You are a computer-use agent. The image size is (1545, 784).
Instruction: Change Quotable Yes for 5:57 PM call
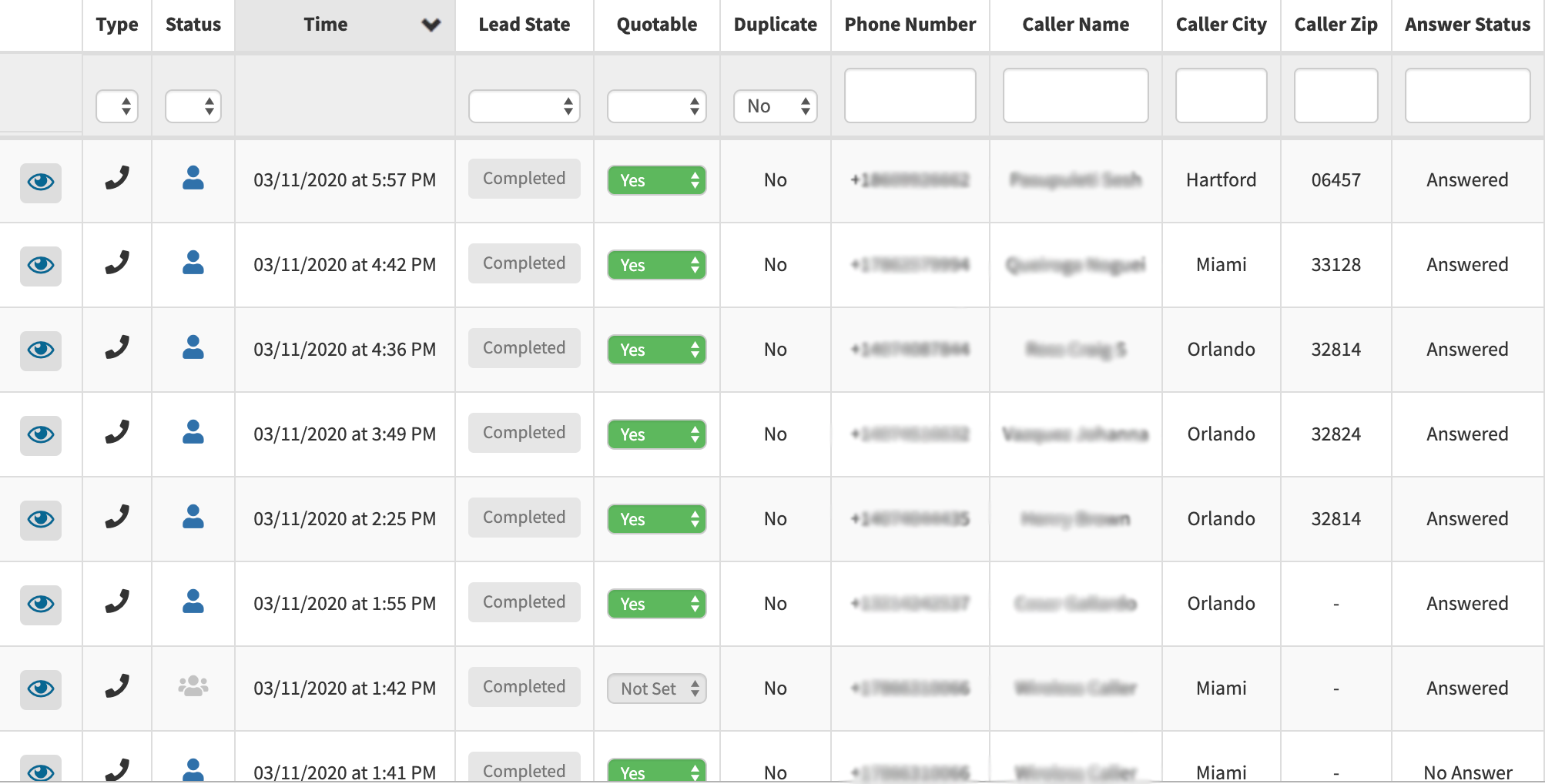pyautogui.click(x=656, y=180)
